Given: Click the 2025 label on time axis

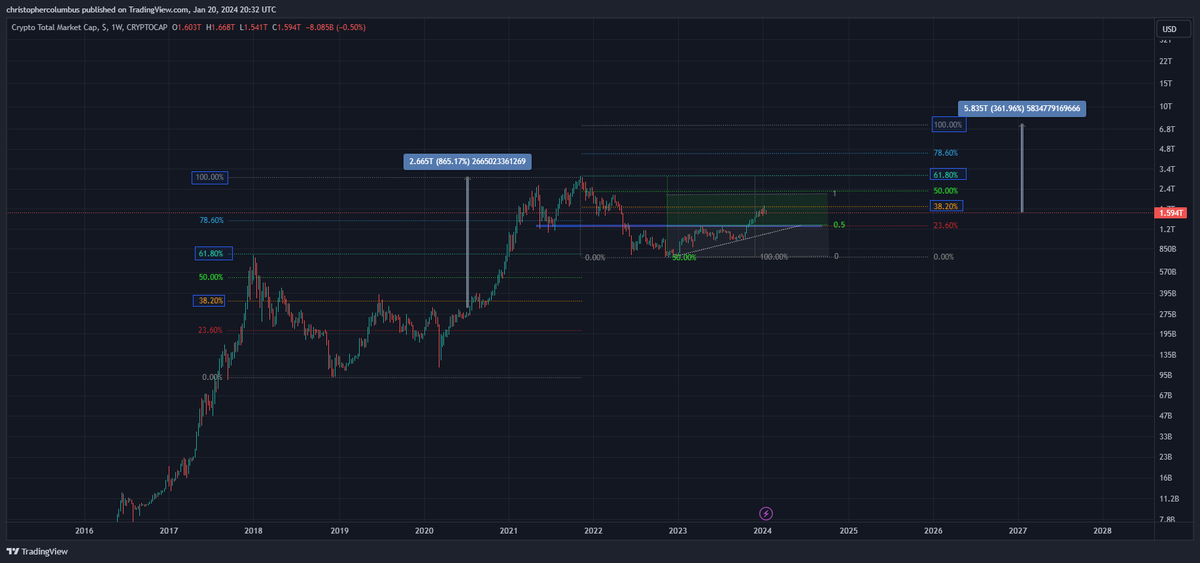Looking at the screenshot, I should [848, 530].
